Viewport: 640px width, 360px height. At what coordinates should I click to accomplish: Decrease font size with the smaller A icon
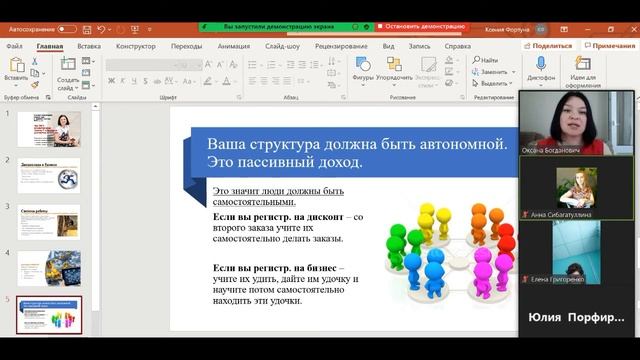pos(220,64)
